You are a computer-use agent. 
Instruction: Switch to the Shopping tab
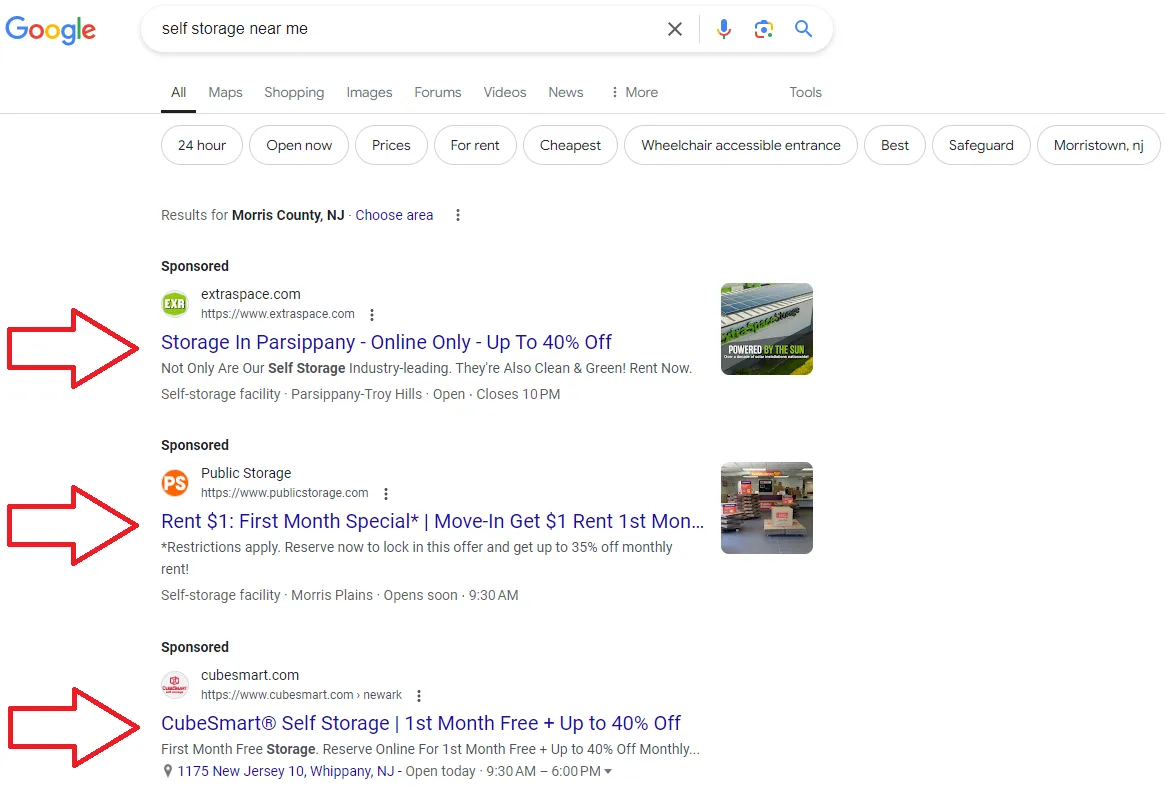click(294, 92)
